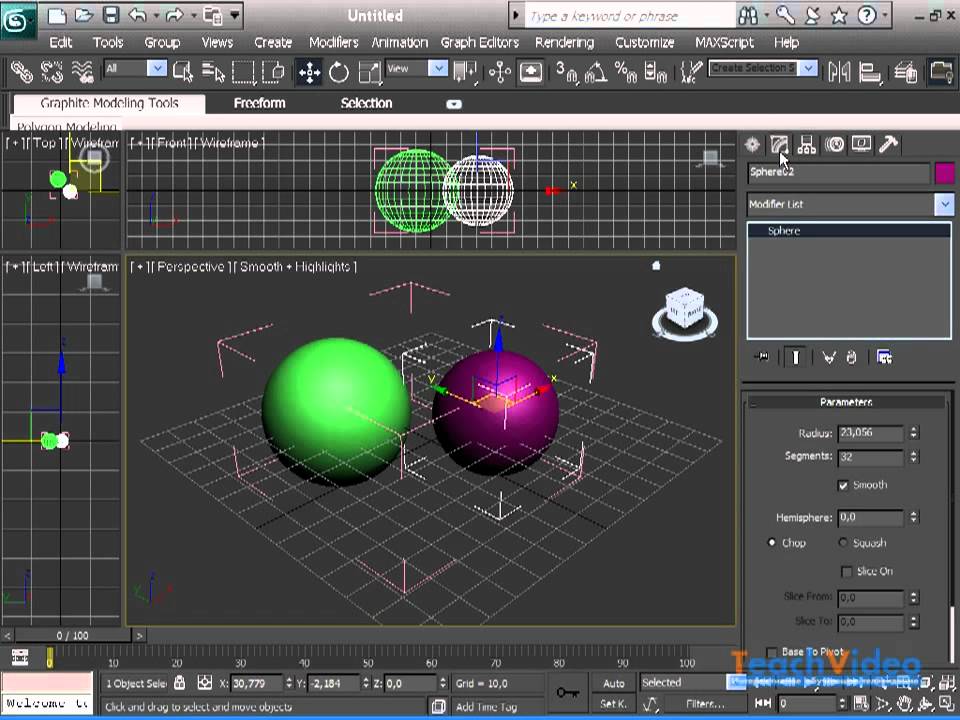Toggle the Smooth checkbox
Image resolution: width=960 pixels, height=720 pixels.
[x=843, y=486]
